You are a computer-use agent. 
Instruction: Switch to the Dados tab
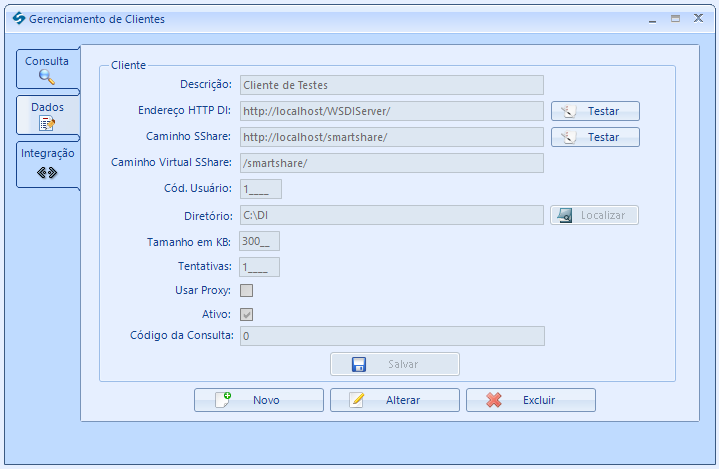click(x=48, y=115)
